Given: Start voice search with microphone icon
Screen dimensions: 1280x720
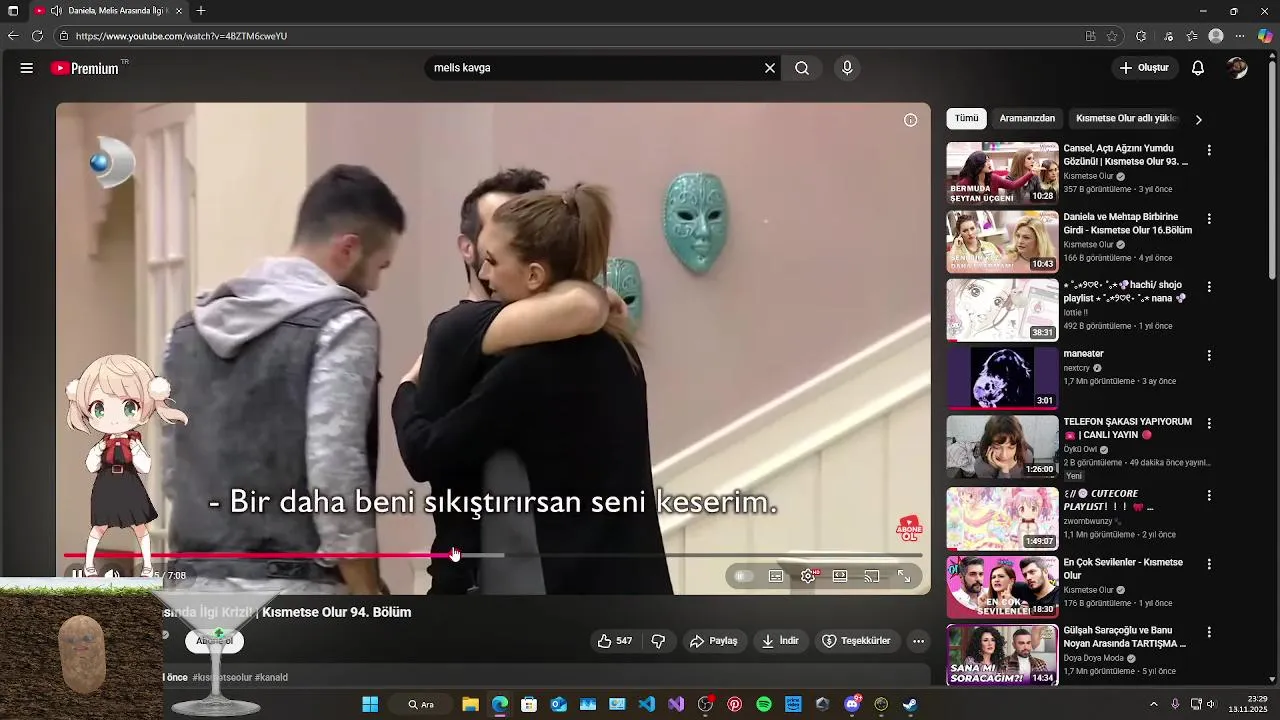Looking at the screenshot, I should click(847, 68).
